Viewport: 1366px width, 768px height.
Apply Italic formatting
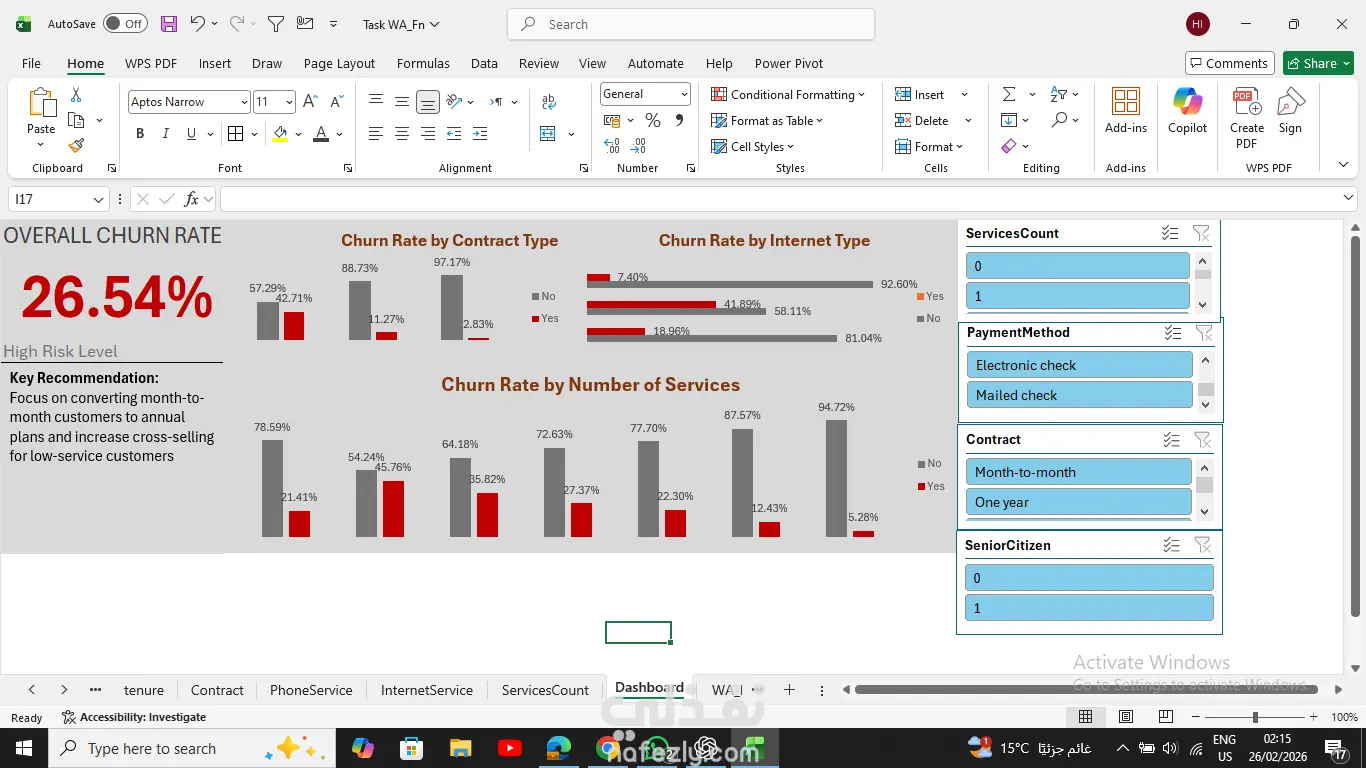(165, 134)
